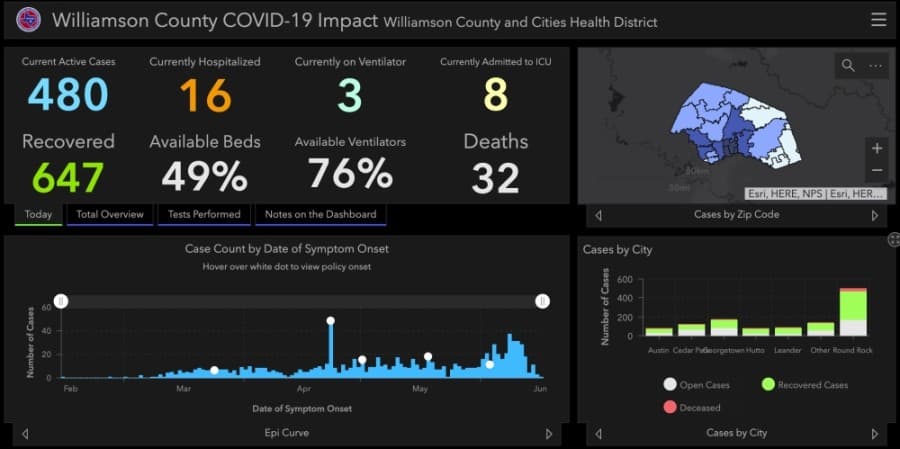This screenshot has height=449, width=900.
Task: Open the hamburger menu in the header
Action: [x=878, y=20]
